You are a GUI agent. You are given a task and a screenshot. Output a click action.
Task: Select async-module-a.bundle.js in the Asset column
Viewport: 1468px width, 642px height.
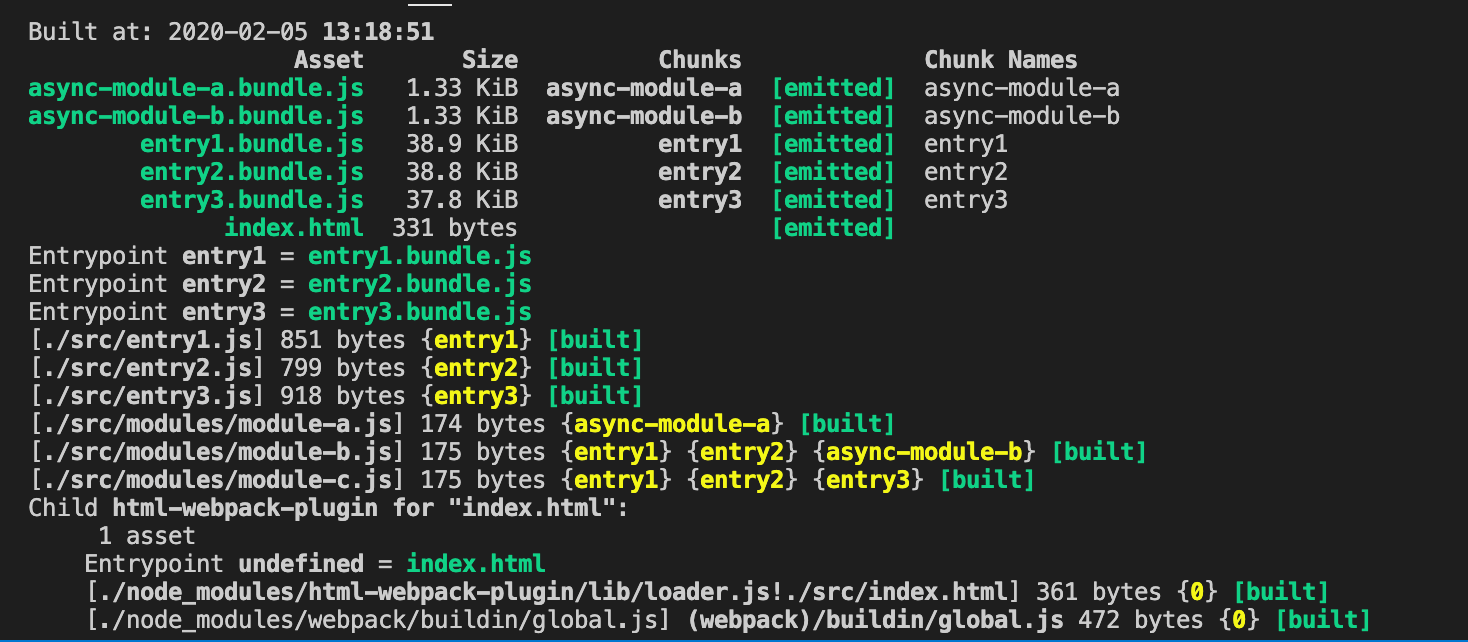click(196, 88)
